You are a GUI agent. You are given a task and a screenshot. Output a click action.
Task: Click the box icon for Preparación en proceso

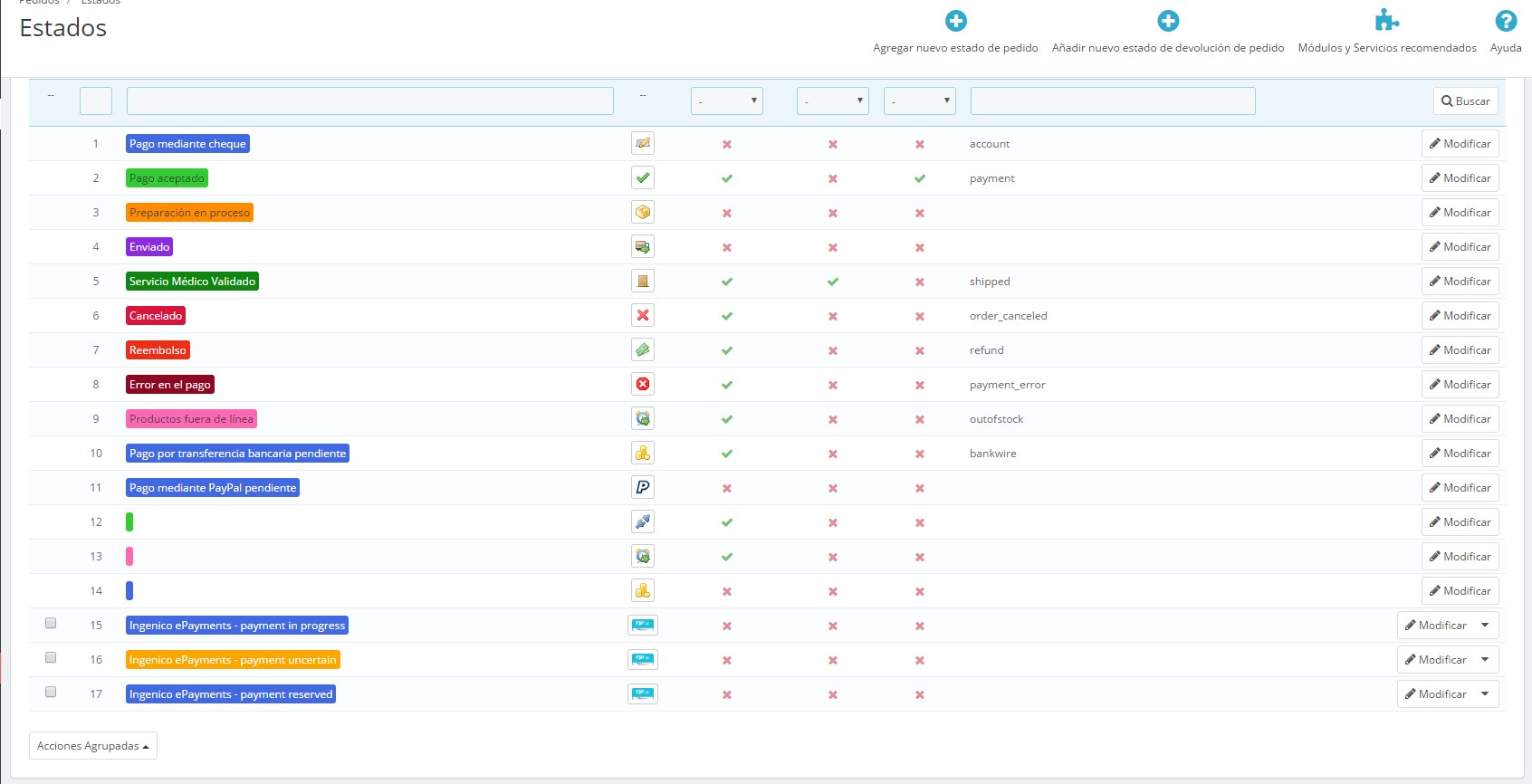(x=643, y=212)
